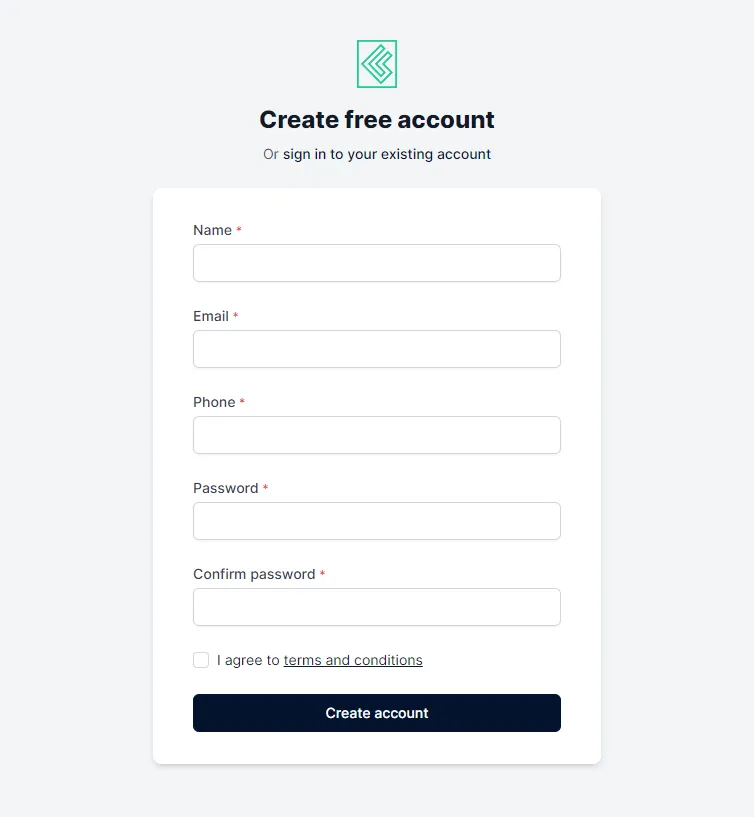Check the terms agreement checkbox
This screenshot has width=754, height=817.
[201, 660]
